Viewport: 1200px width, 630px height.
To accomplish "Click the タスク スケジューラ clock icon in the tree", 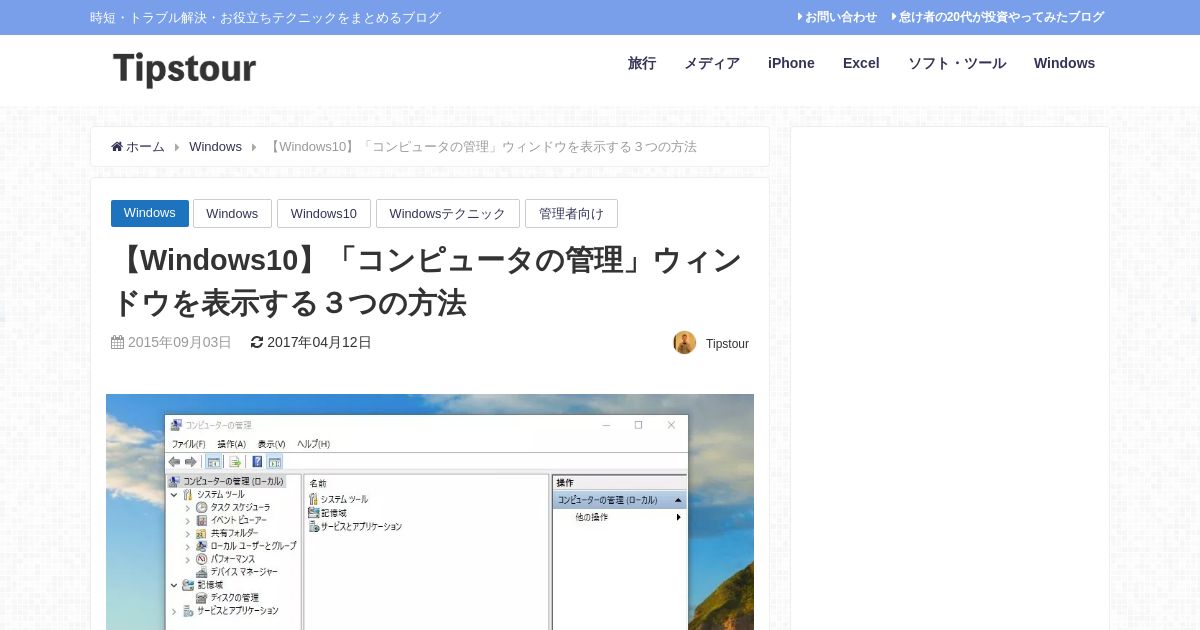I will click(x=201, y=507).
